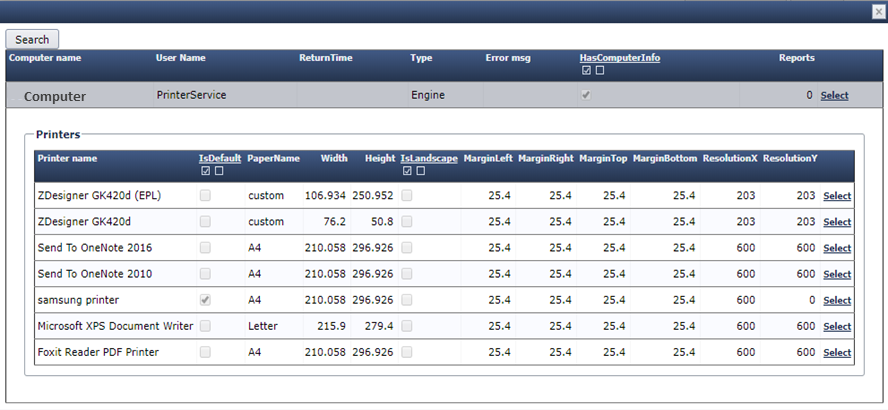Click HasComputerInfo checkbox in PrinterService row

[x=586, y=96]
